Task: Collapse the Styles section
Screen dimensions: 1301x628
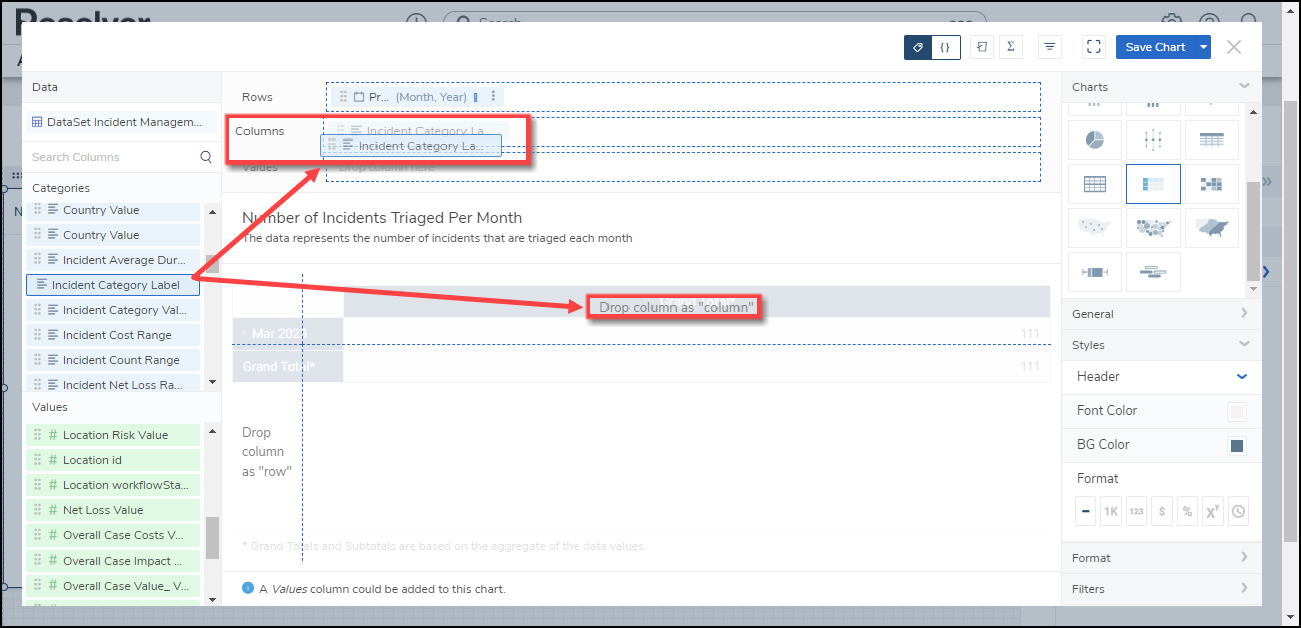Action: [1244, 344]
